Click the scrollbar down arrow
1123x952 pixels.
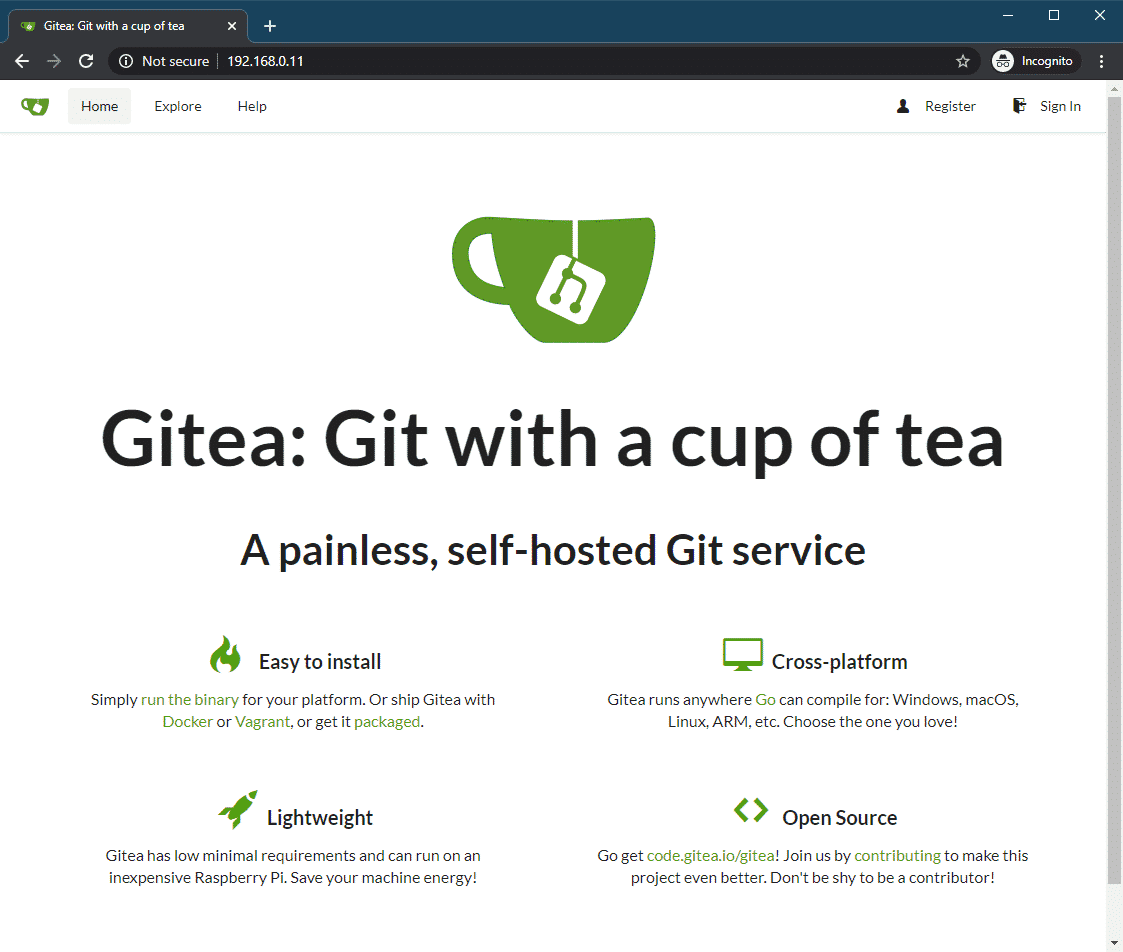point(1114,944)
